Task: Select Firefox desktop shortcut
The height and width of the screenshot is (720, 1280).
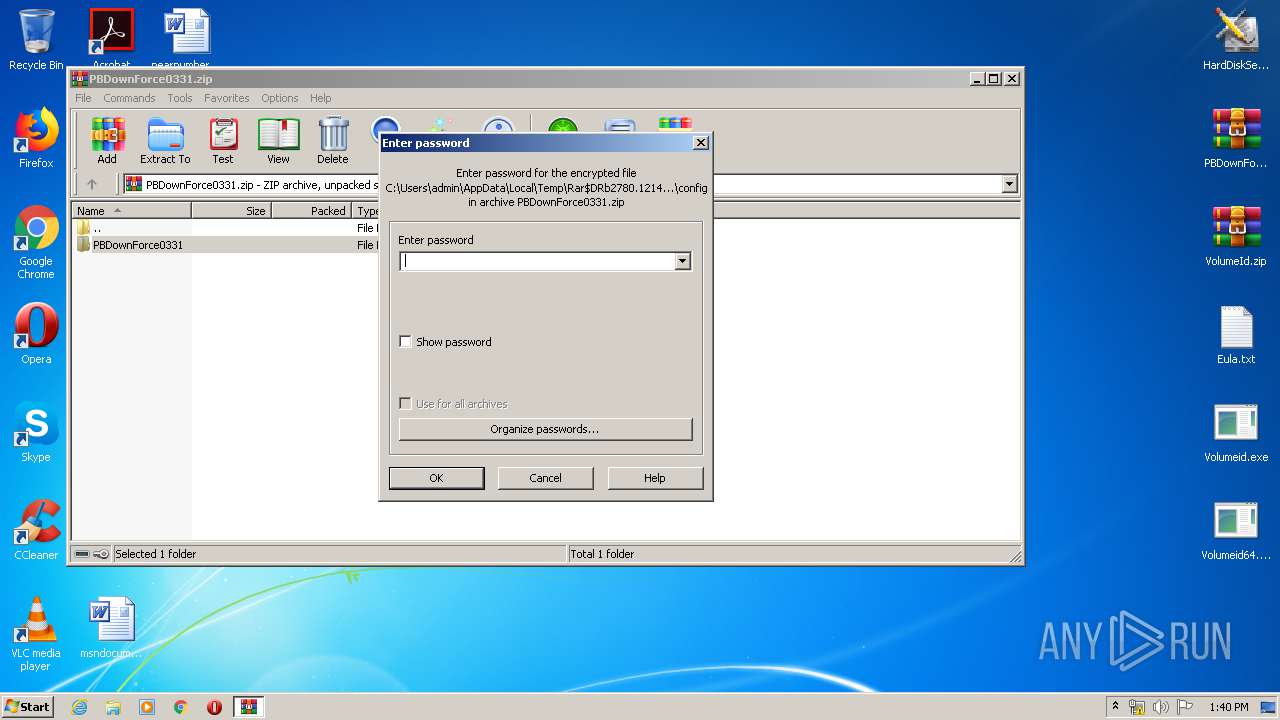Action: (x=36, y=138)
